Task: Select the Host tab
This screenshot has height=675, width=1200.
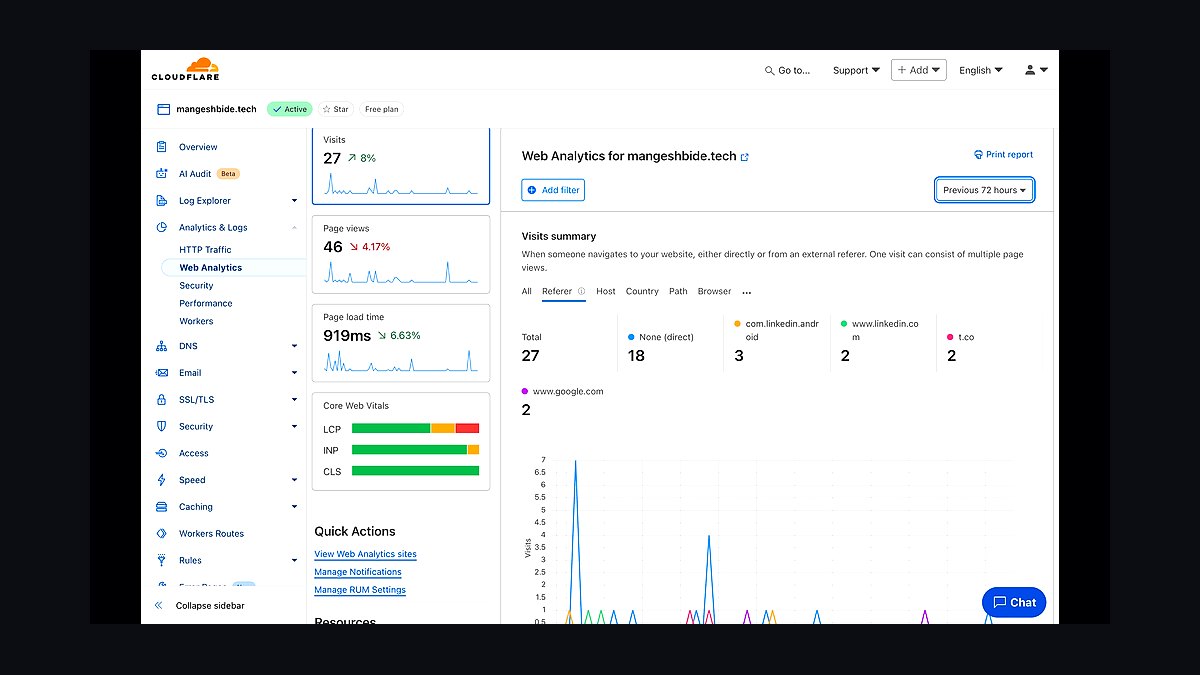Action: tap(606, 292)
